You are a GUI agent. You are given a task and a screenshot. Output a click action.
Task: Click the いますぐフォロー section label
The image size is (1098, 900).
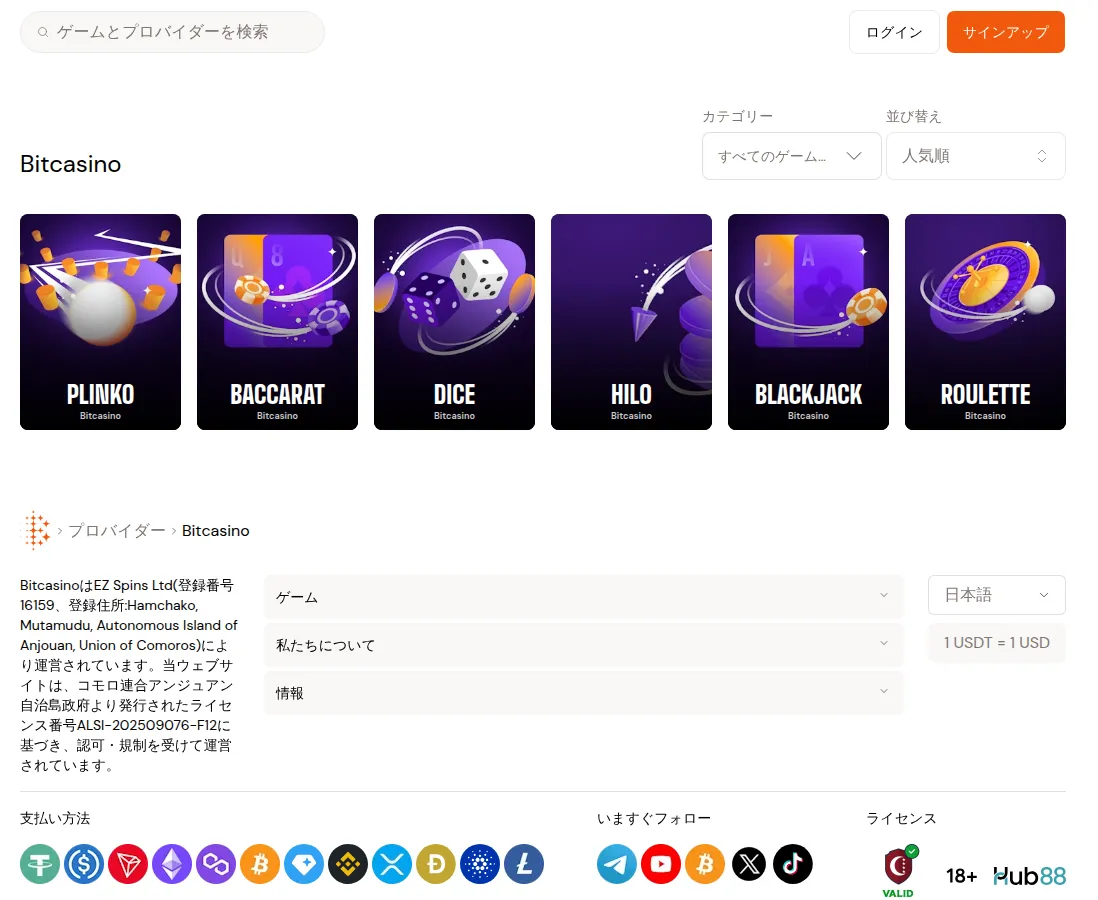tap(653, 818)
